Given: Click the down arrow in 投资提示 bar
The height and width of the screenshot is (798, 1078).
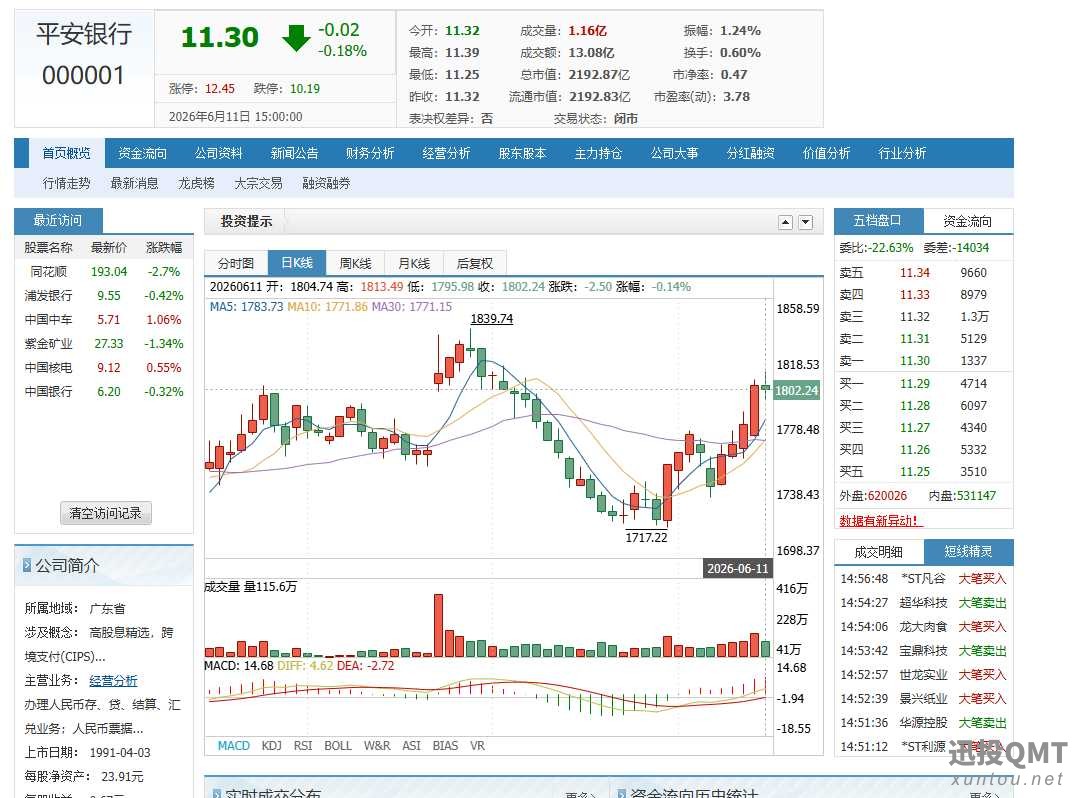Looking at the screenshot, I should 806,222.
